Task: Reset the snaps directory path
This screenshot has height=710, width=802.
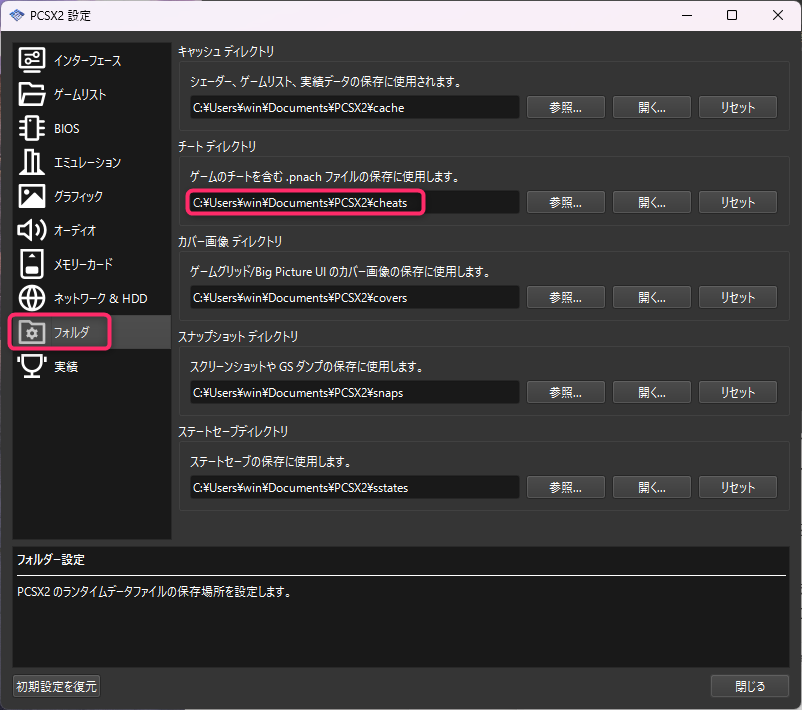Action: (738, 392)
